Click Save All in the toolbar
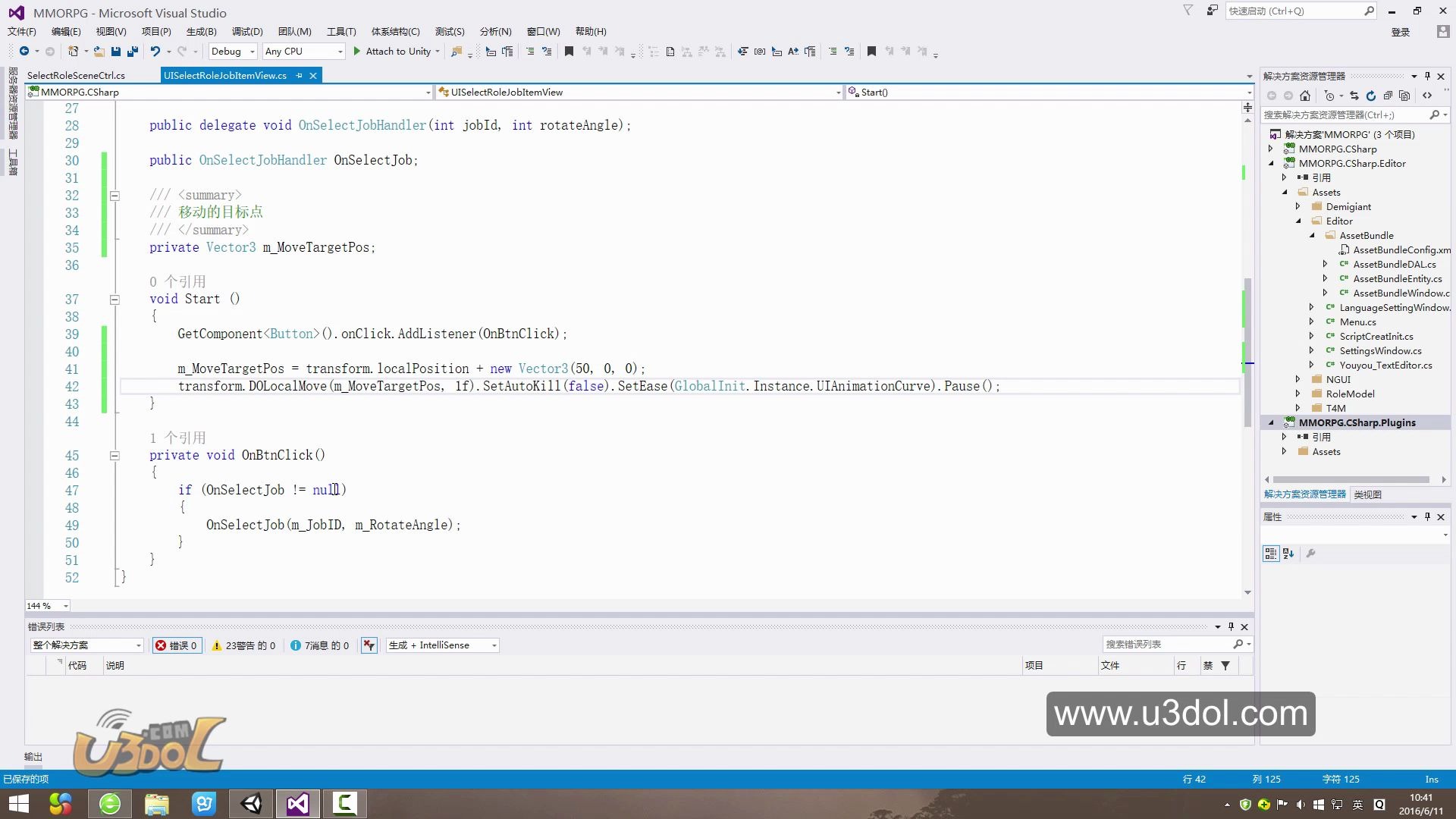Screen dimensions: 1456x819 [x=133, y=52]
